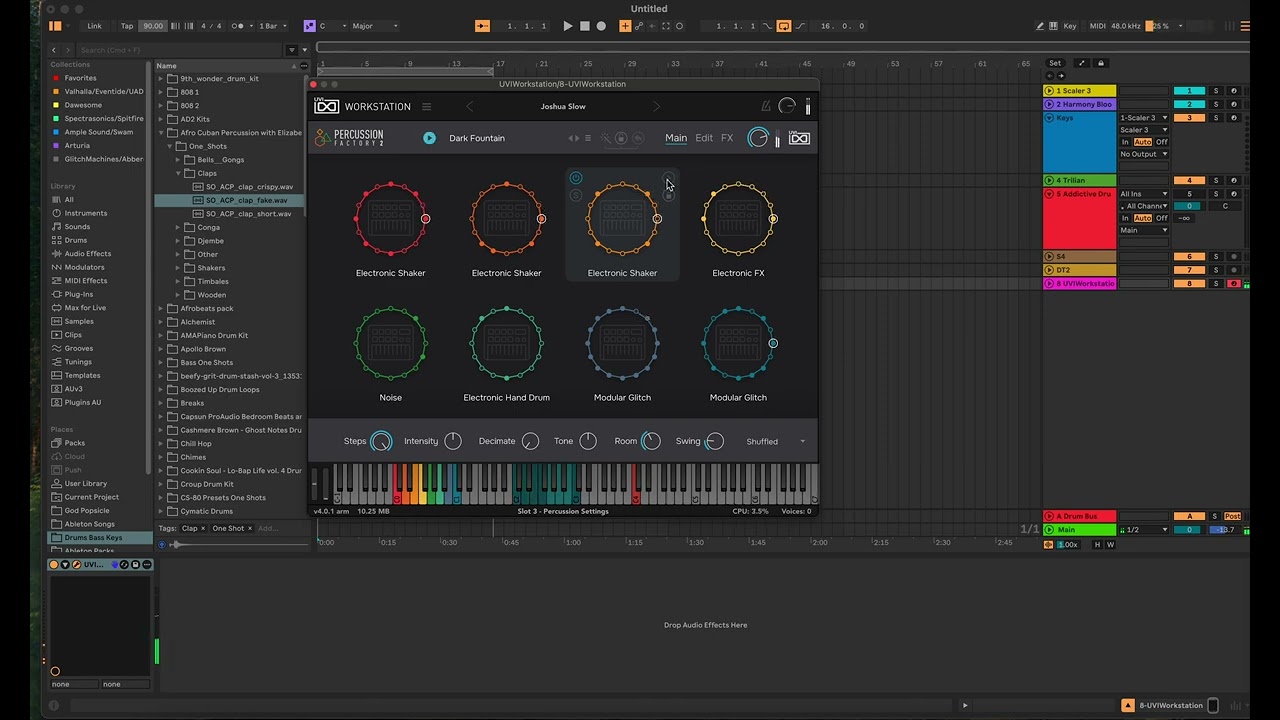The width and height of the screenshot is (1280, 720).
Task: Toggle the UVI Workstation metronome icon
Action: pos(766,106)
